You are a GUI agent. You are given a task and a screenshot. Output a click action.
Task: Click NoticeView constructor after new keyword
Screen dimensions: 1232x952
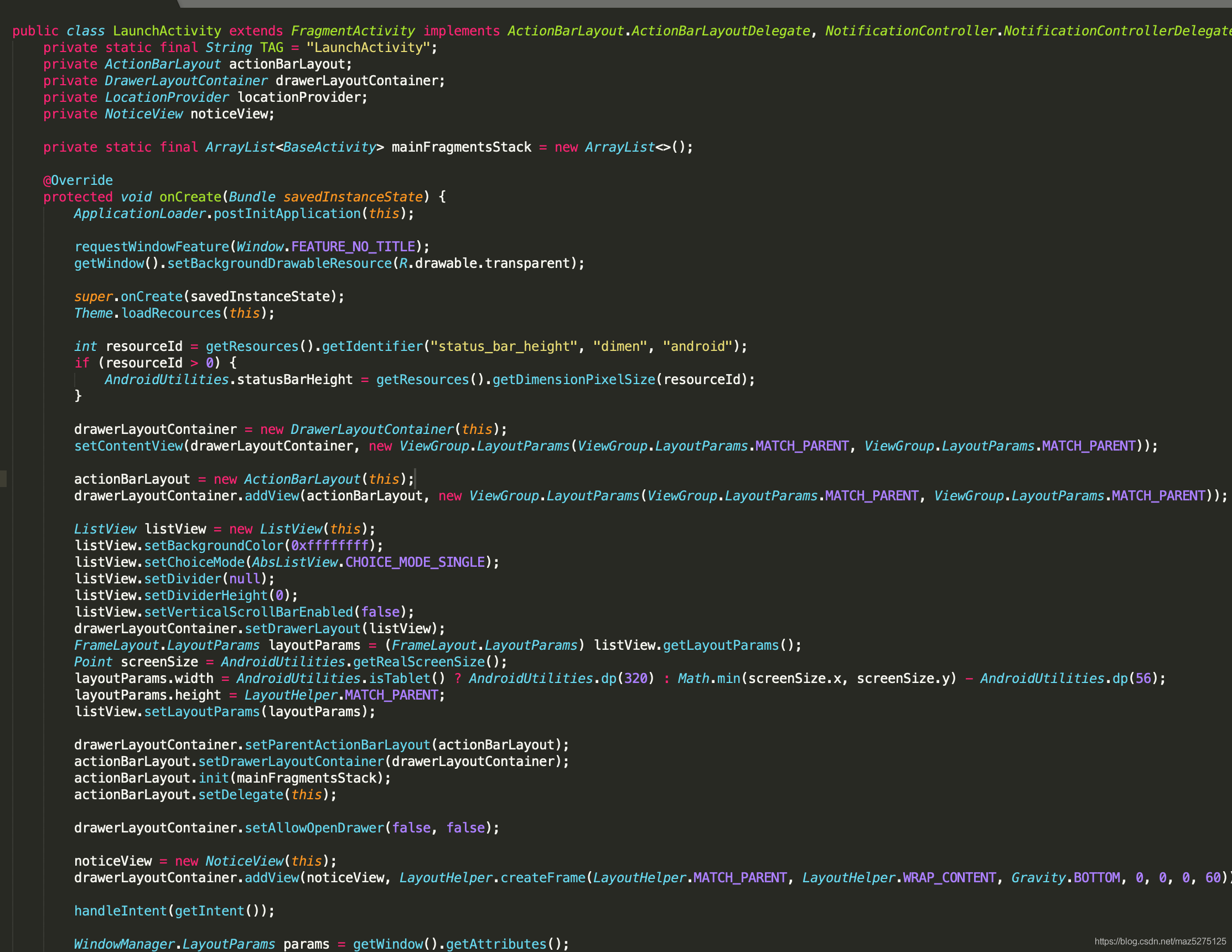244,861
